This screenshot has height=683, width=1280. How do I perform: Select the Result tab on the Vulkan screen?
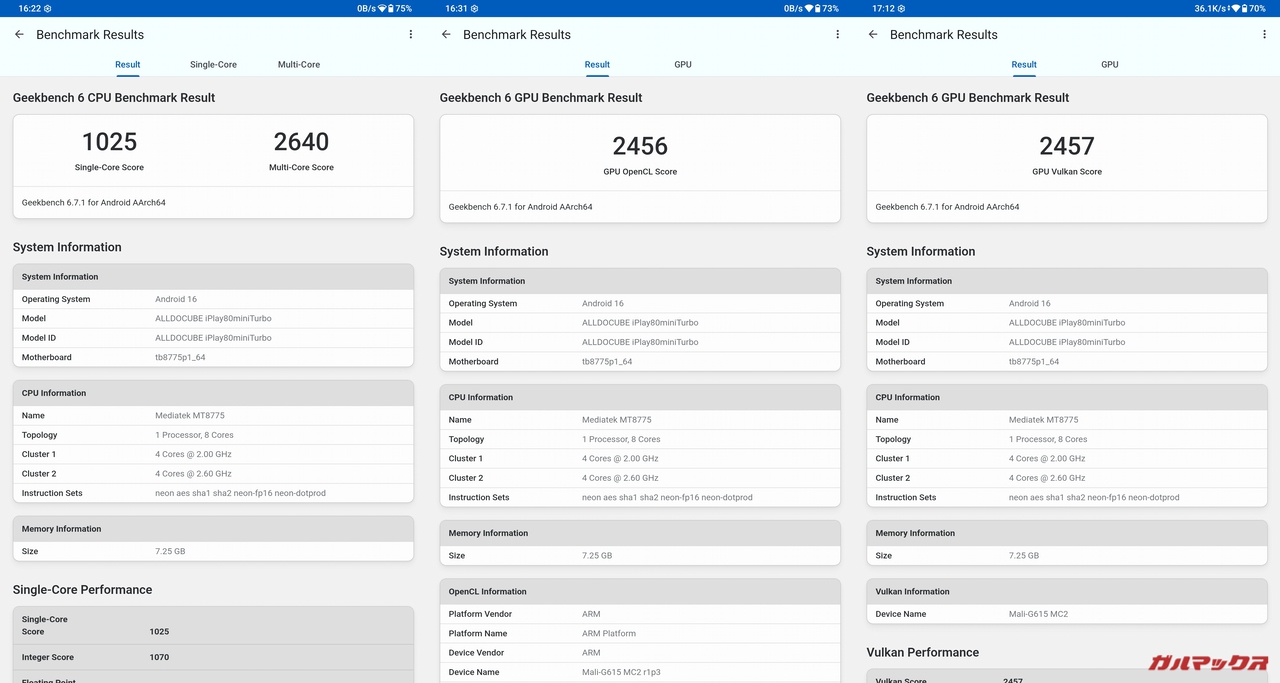1024,64
